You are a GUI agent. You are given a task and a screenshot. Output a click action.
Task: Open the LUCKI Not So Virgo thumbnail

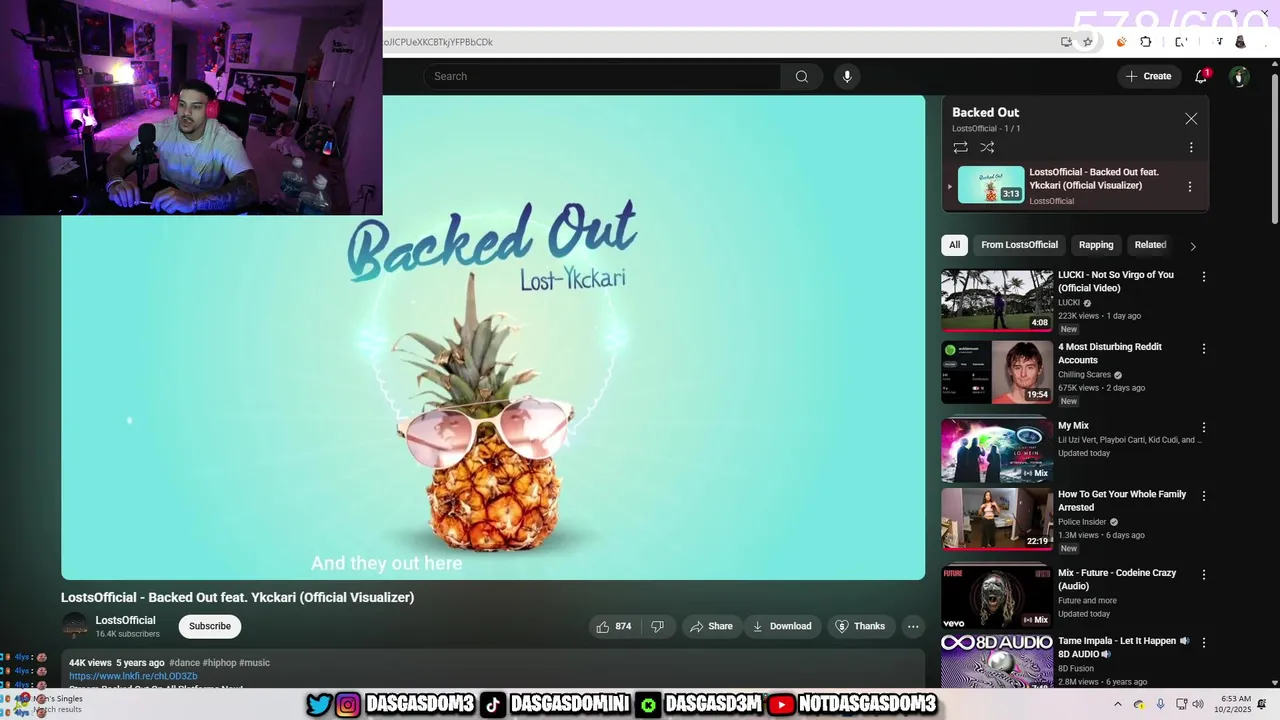[997, 301]
